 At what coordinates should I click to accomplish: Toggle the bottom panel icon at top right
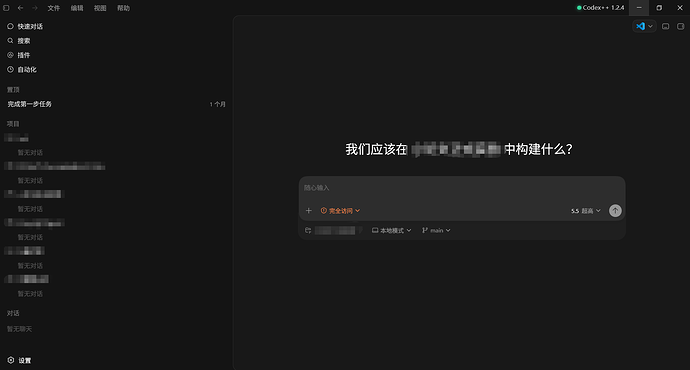click(666, 26)
